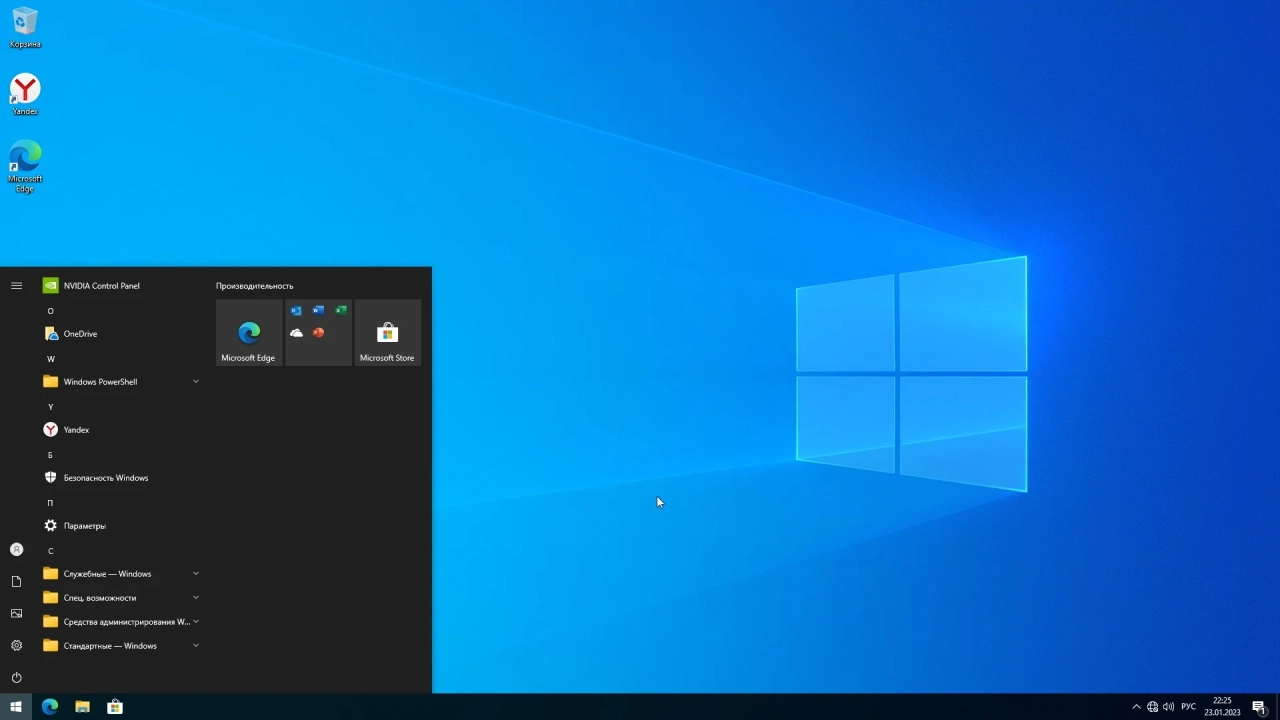Screen dimensions: 1280x720
Task: Open File Explorer from the taskbar
Action: click(82, 707)
